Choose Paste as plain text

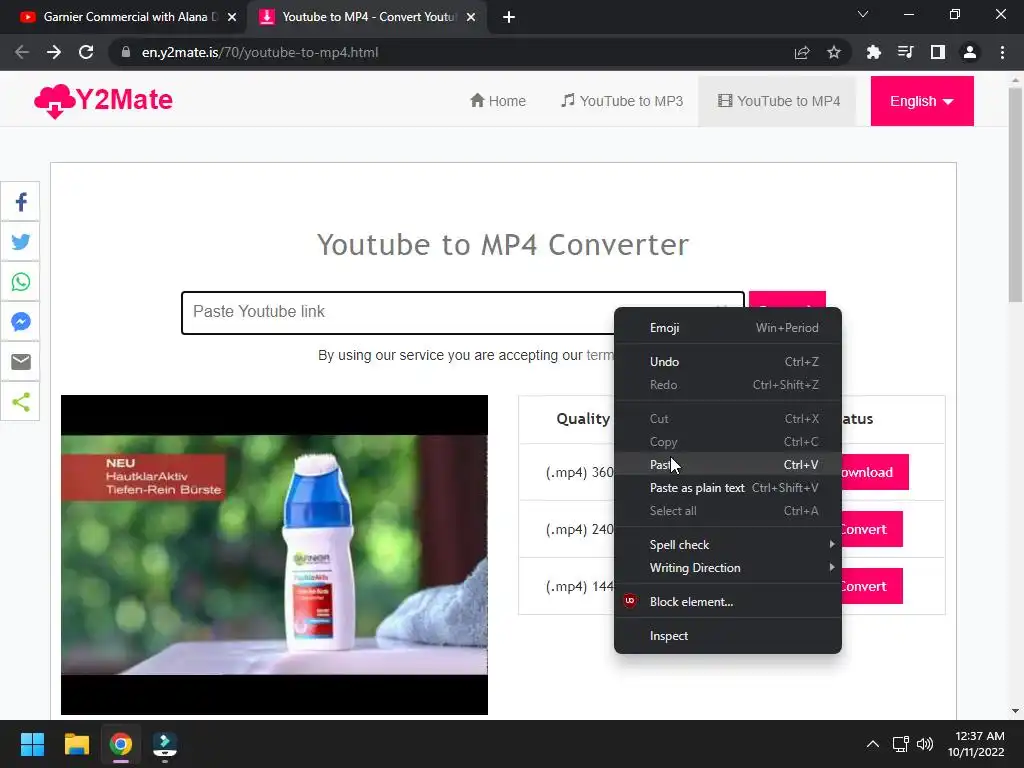(728, 488)
